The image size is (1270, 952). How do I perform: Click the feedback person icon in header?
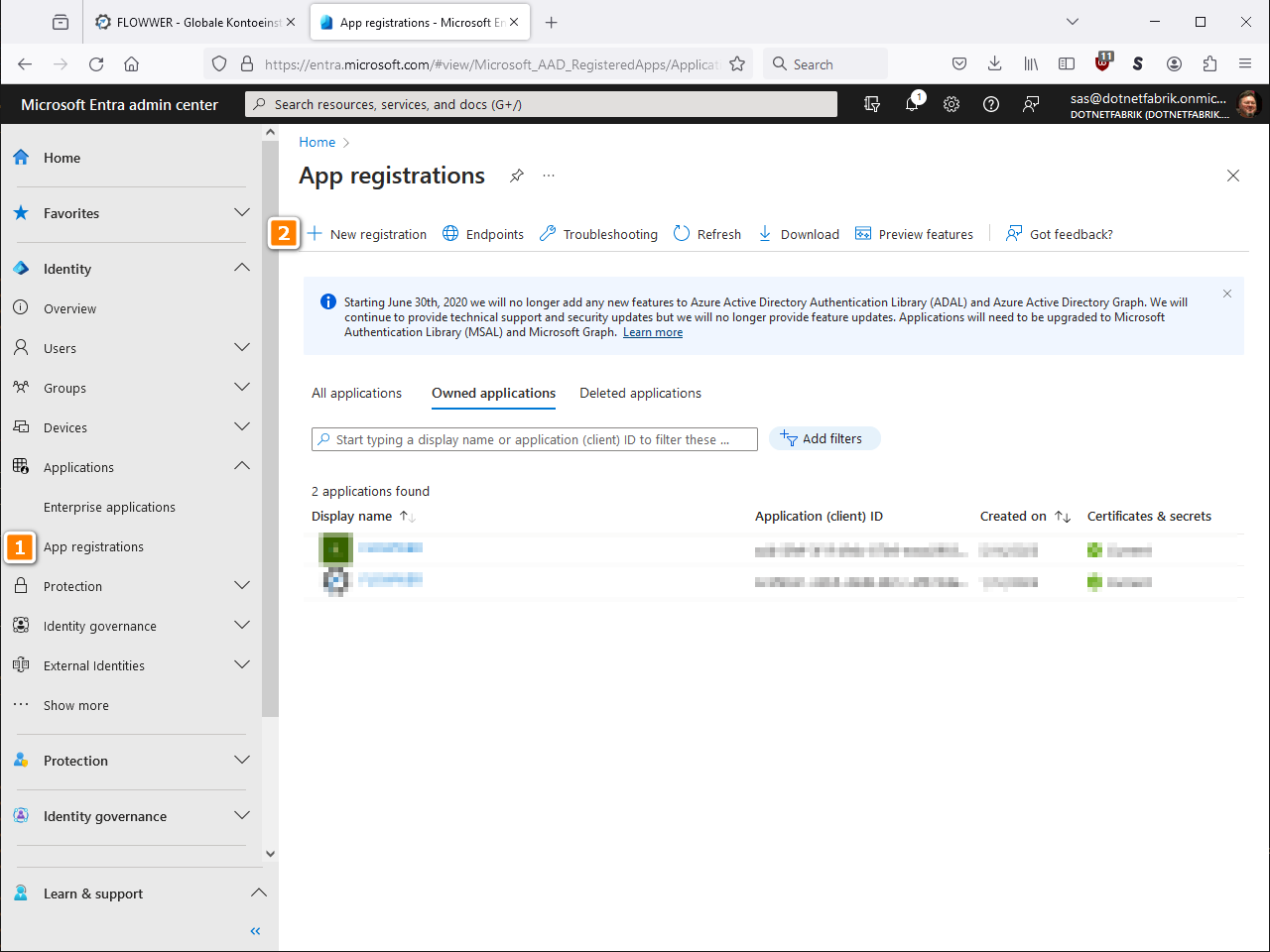pos(1031,104)
